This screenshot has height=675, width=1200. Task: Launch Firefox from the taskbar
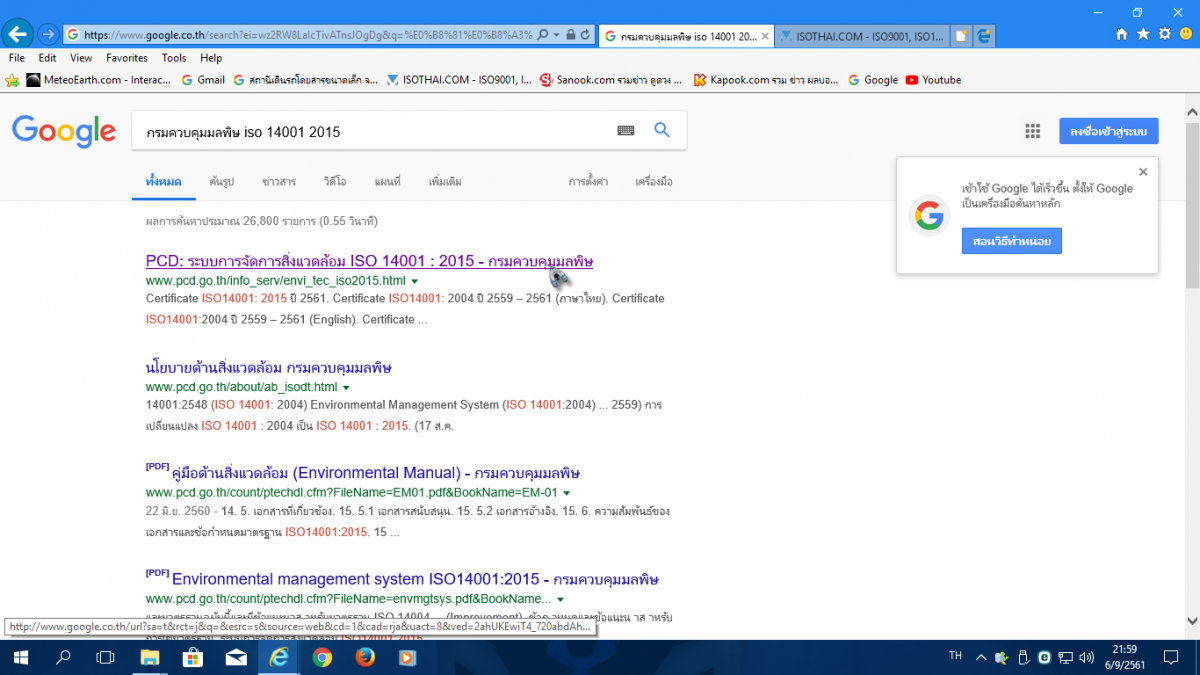364,657
